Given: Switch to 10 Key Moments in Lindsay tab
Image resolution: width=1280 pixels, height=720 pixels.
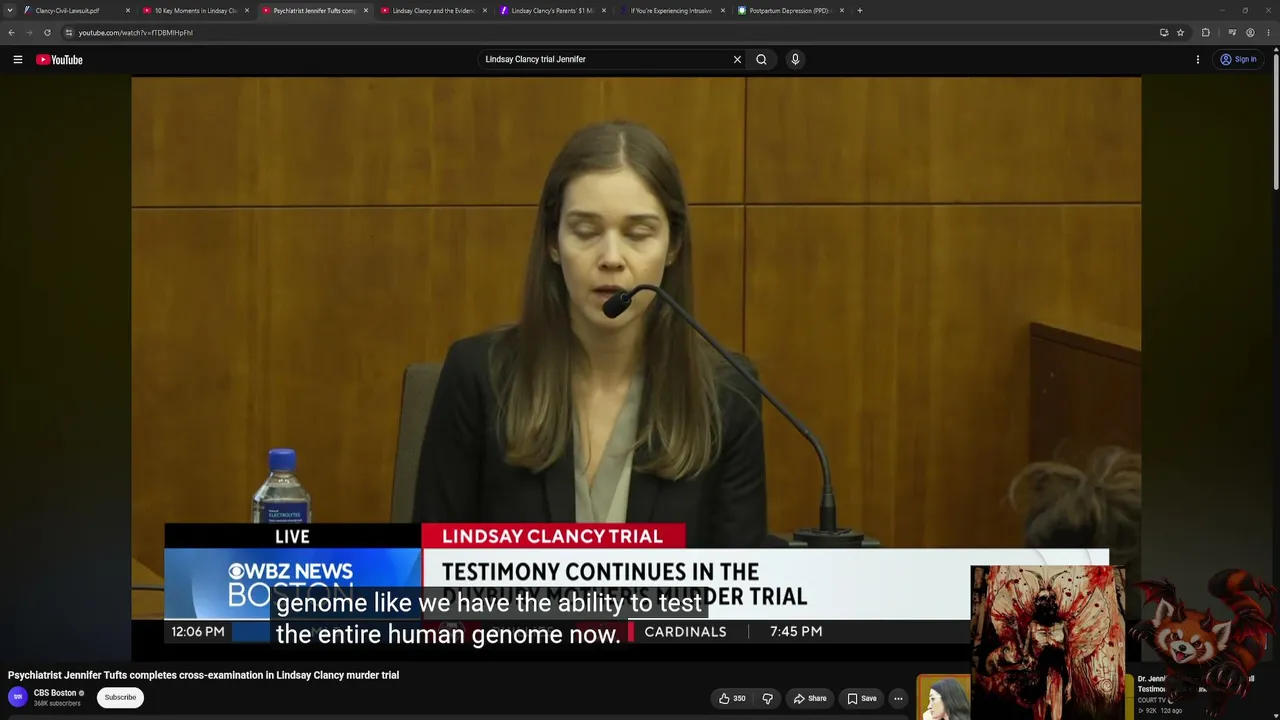Looking at the screenshot, I should click(x=196, y=11).
